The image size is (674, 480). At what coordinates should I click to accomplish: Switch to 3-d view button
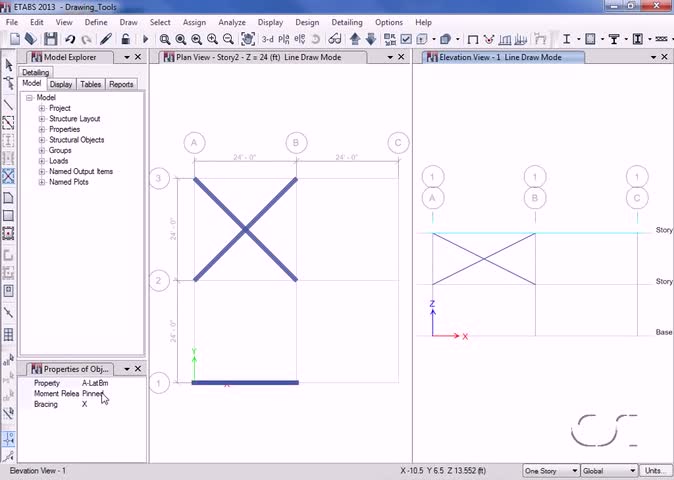[267, 39]
